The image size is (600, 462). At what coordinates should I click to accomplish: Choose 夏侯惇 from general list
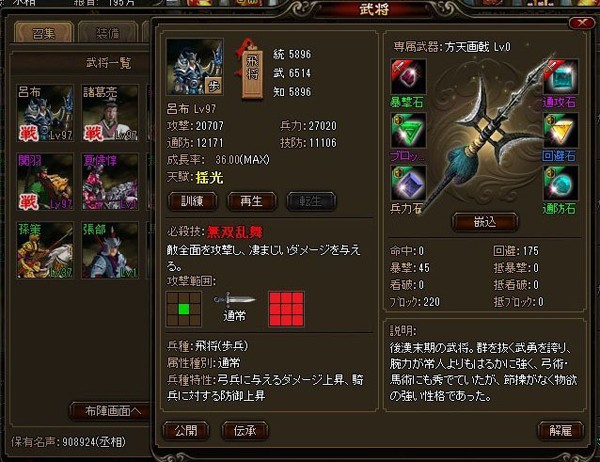click(110, 181)
